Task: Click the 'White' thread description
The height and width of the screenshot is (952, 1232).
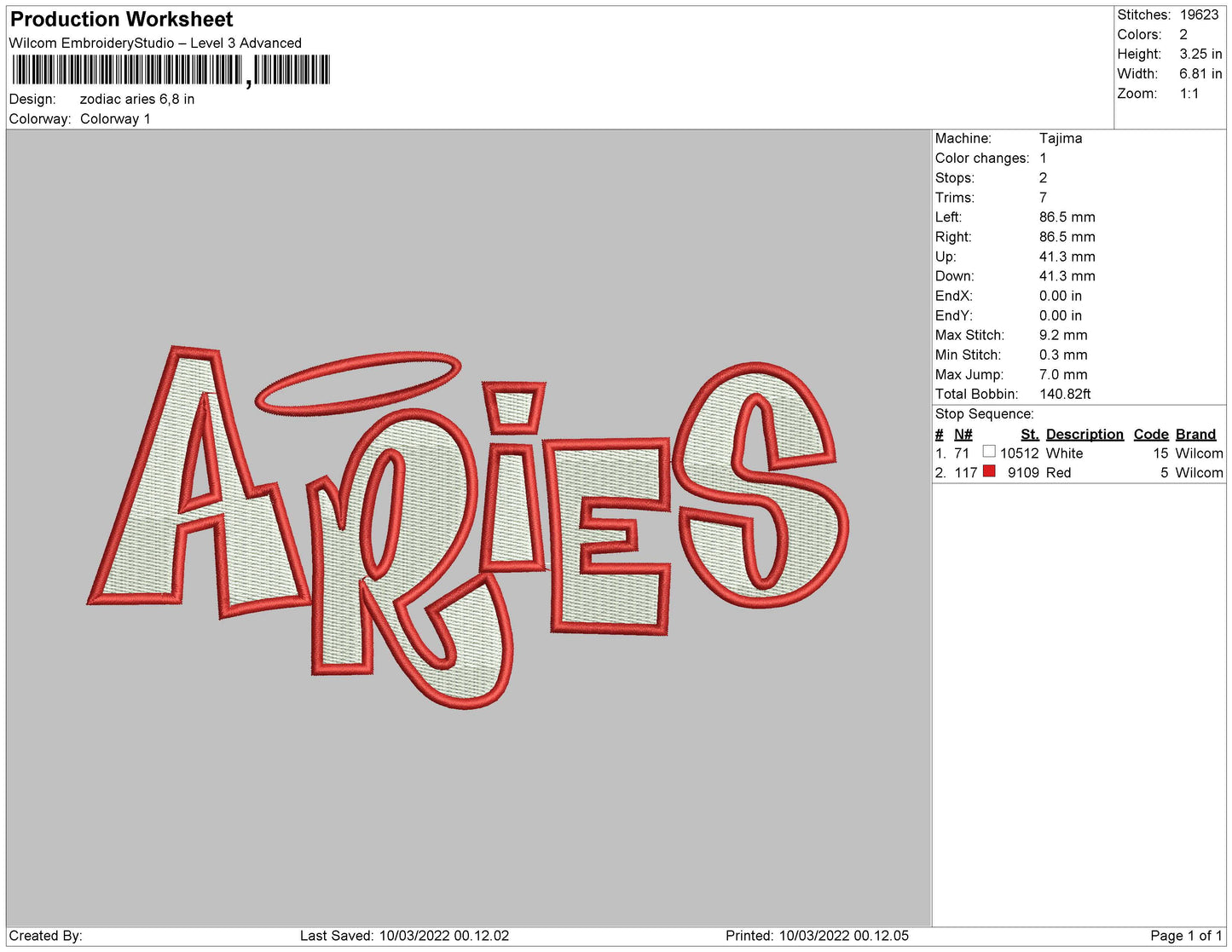Action: point(1065,453)
